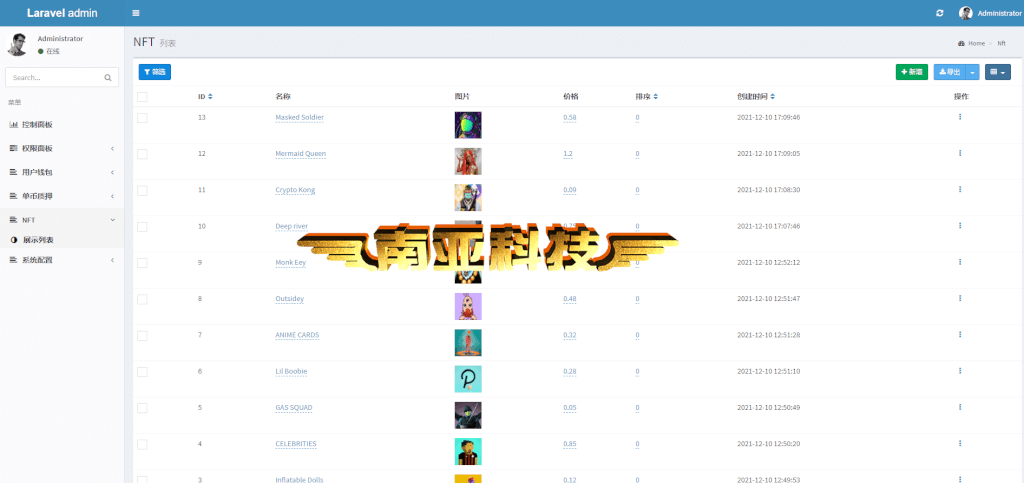1024x483 pixels.
Task: Click the search magnifier icon in sidebar
Action: pyautogui.click(x=108, y=77)
